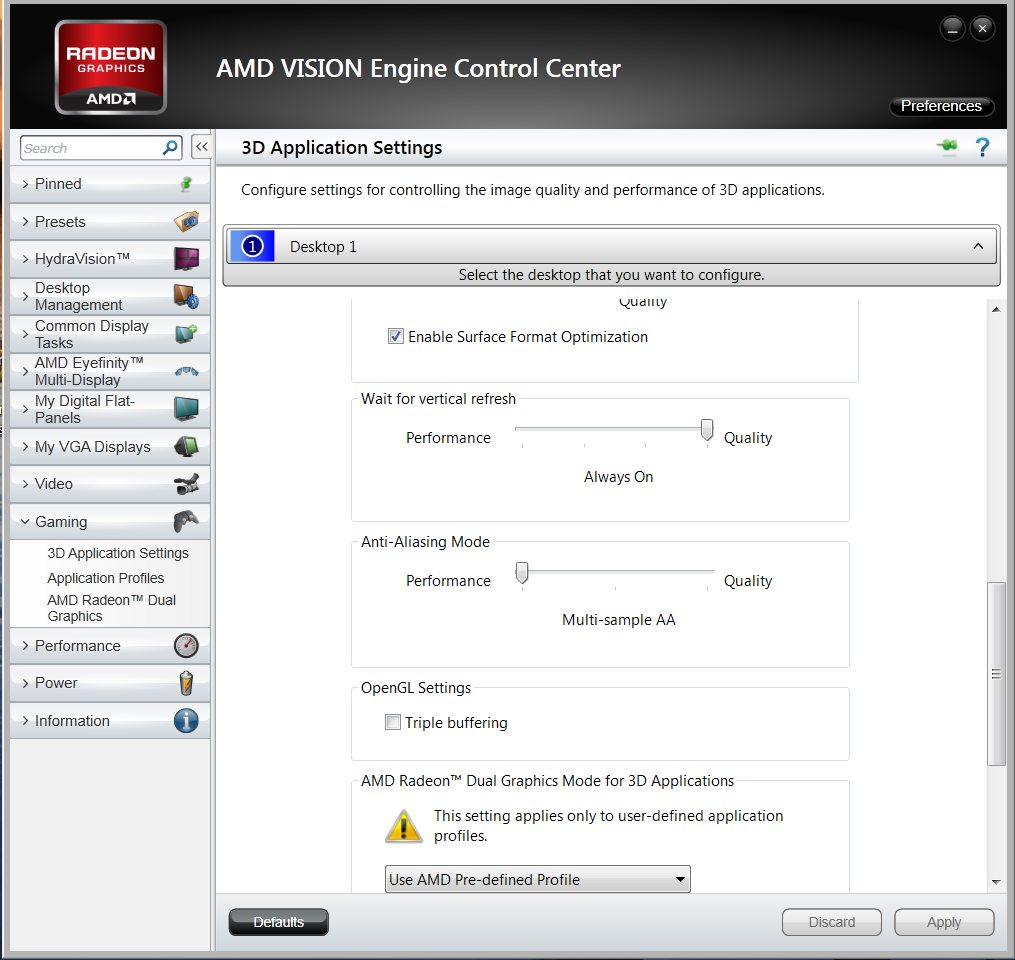Image resolution: width=1015 pixels, height=960 pixels.
Task: Open Application Profiles under Gaming
Action: tap(106, 578)
